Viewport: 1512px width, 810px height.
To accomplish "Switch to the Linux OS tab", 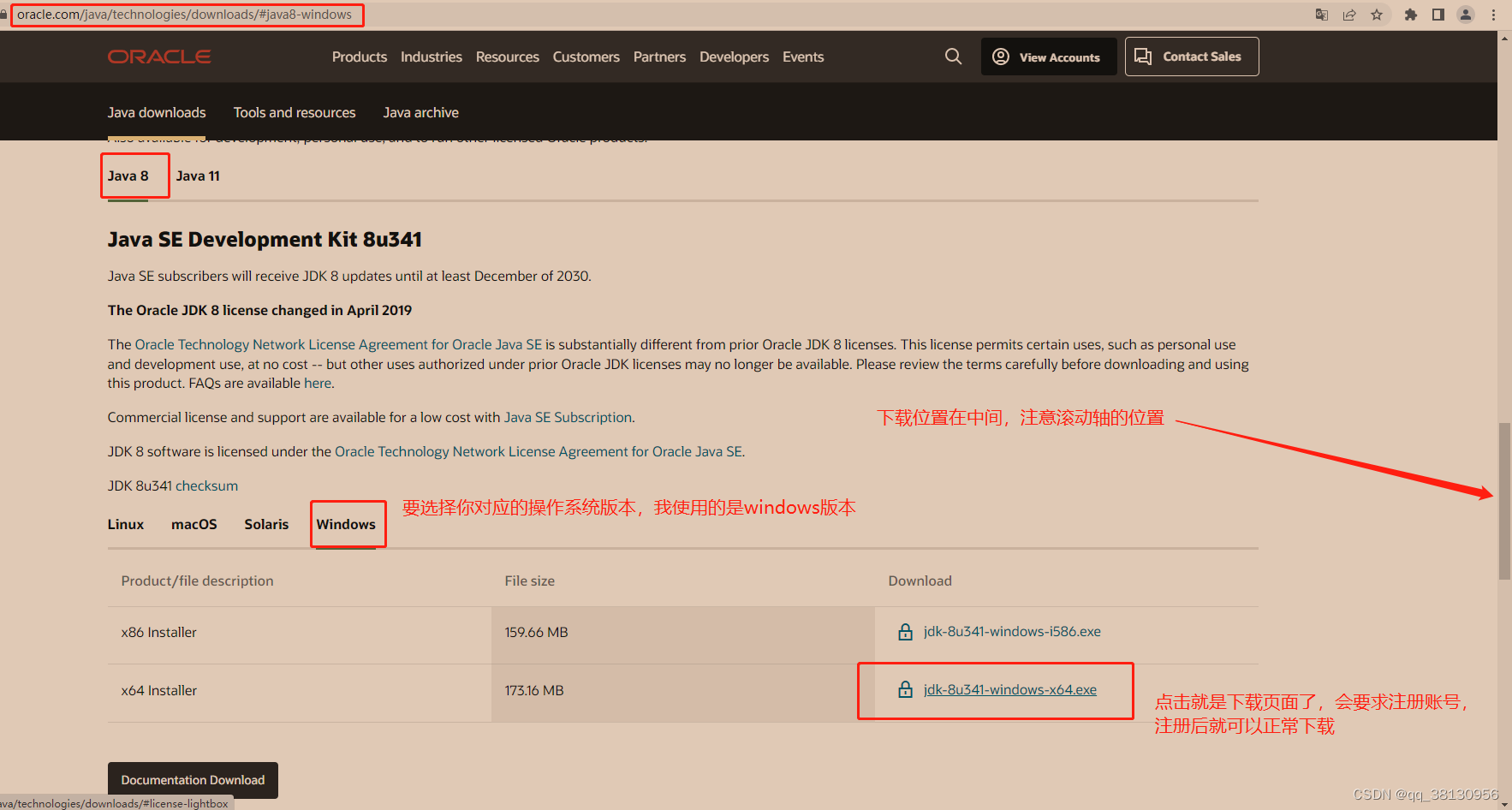I will coord(126,524).
